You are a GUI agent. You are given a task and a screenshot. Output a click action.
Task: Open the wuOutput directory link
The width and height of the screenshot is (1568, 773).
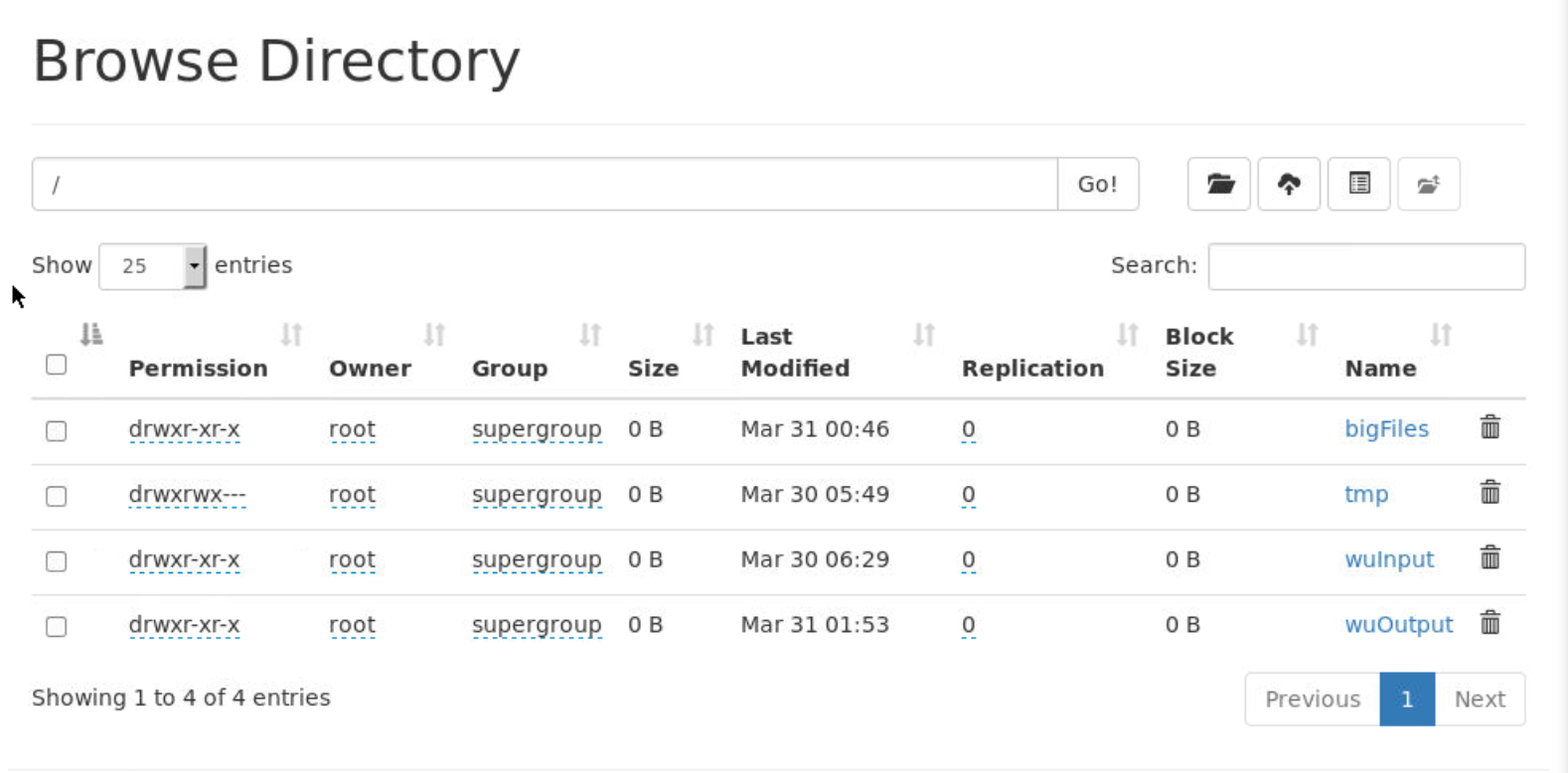coord(1398,625)
